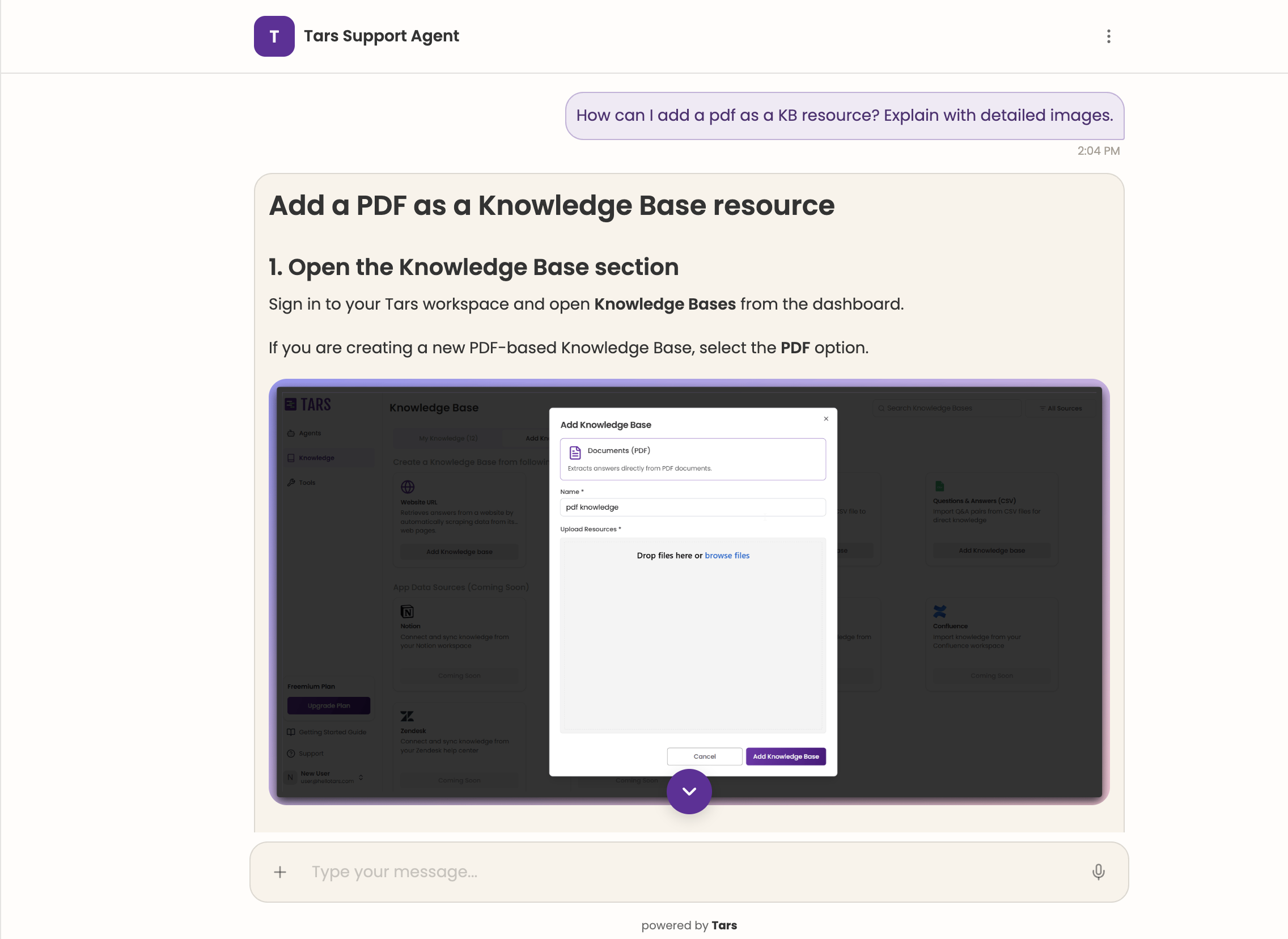Open the 'powered by Tars' link
1288x939 pixels.
click(x=689, y=925)
